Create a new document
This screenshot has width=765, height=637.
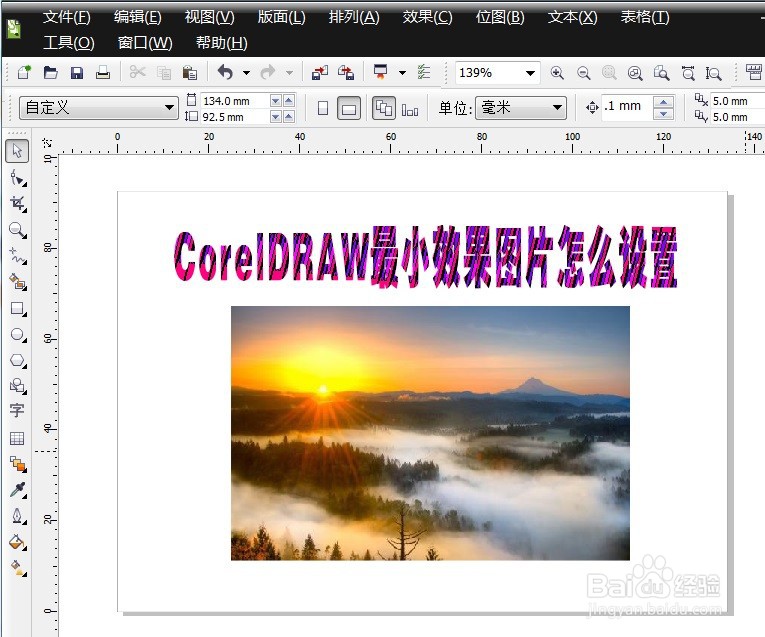(x=24, y=73)
